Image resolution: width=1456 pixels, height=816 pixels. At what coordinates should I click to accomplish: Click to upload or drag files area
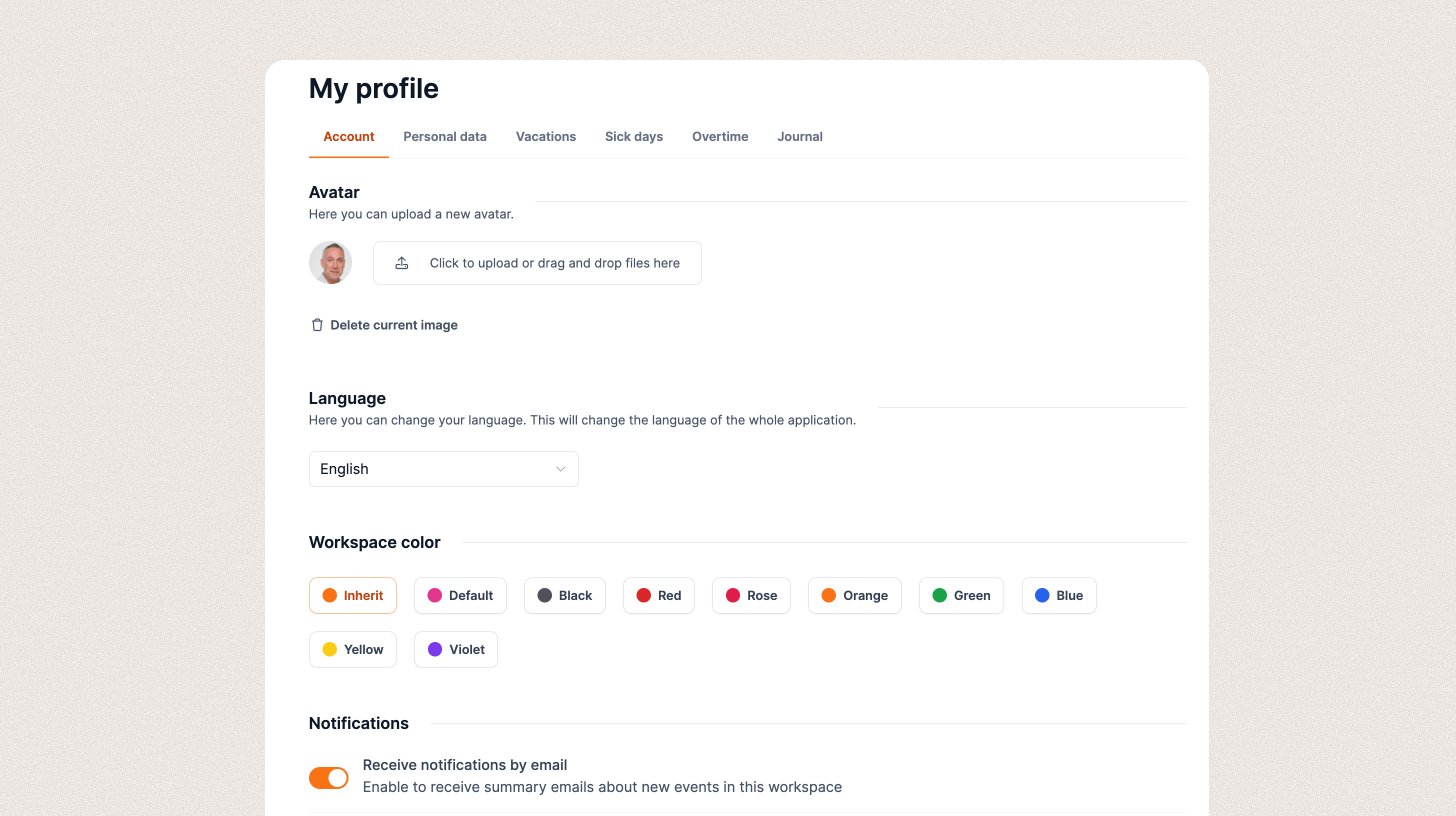537,263
